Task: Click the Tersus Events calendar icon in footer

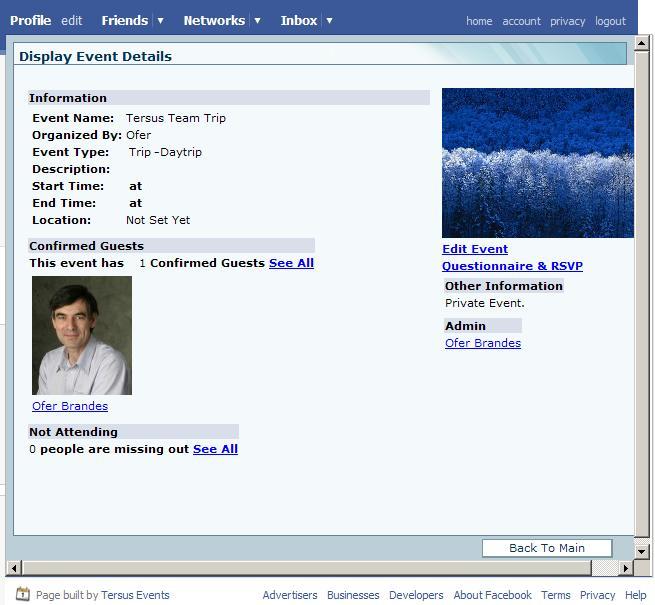Action: tap(23, 594)
